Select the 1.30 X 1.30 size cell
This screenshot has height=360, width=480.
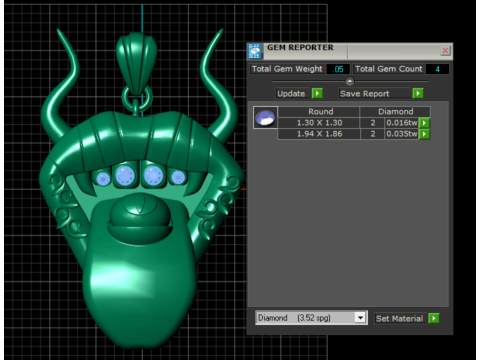point(319,123)
